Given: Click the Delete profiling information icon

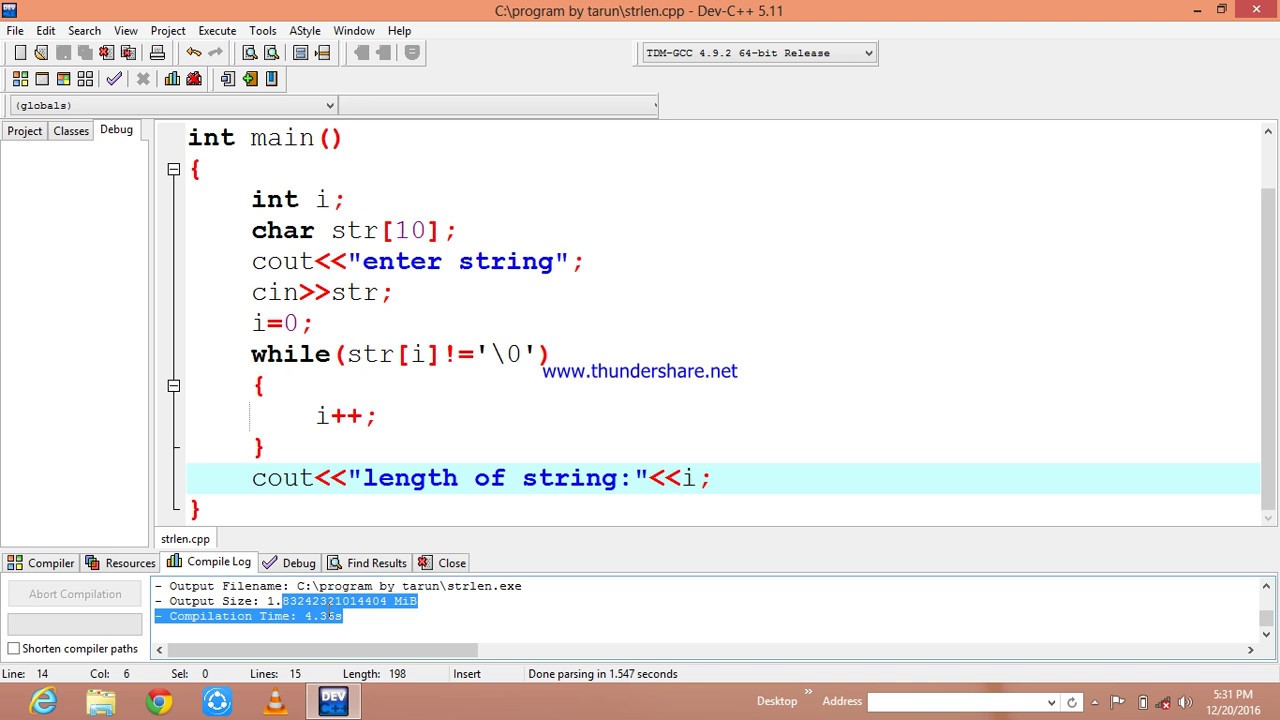Looking at the screenshot, I should (x=194, y=79).
